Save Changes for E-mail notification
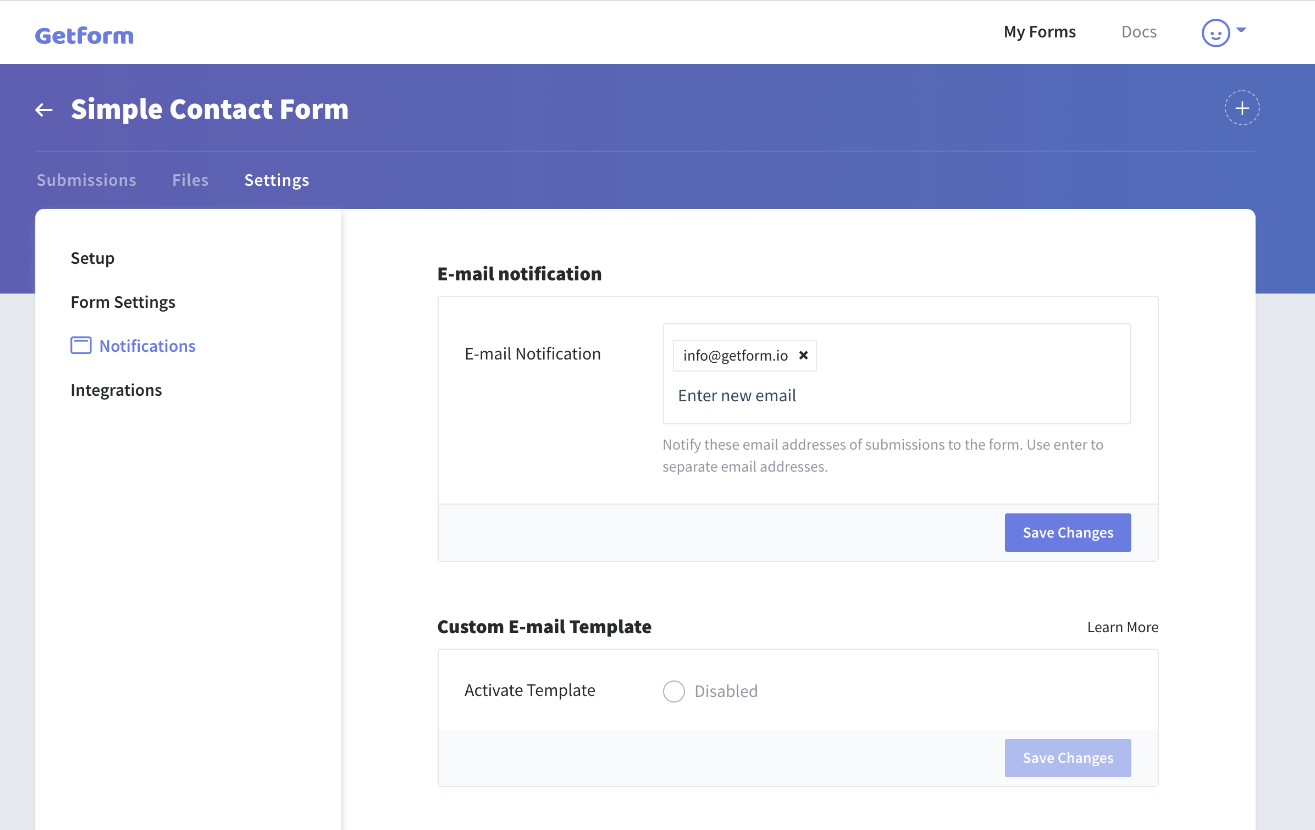 coord(1068,533)
